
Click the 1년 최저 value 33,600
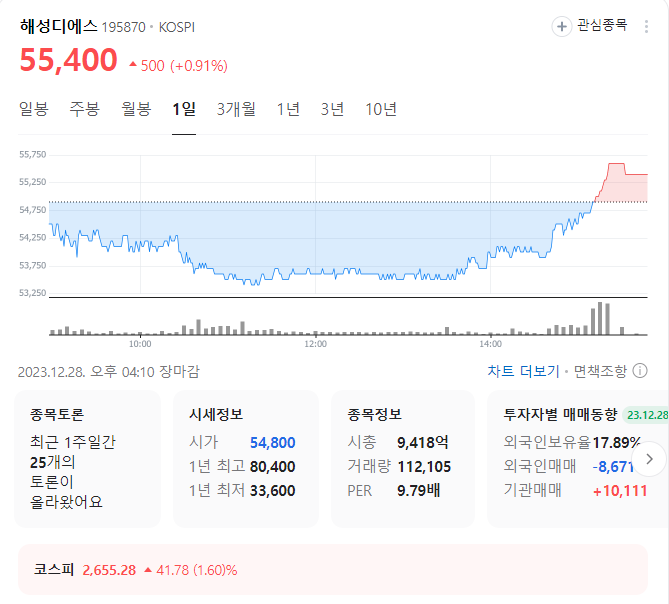coord(273,491)
